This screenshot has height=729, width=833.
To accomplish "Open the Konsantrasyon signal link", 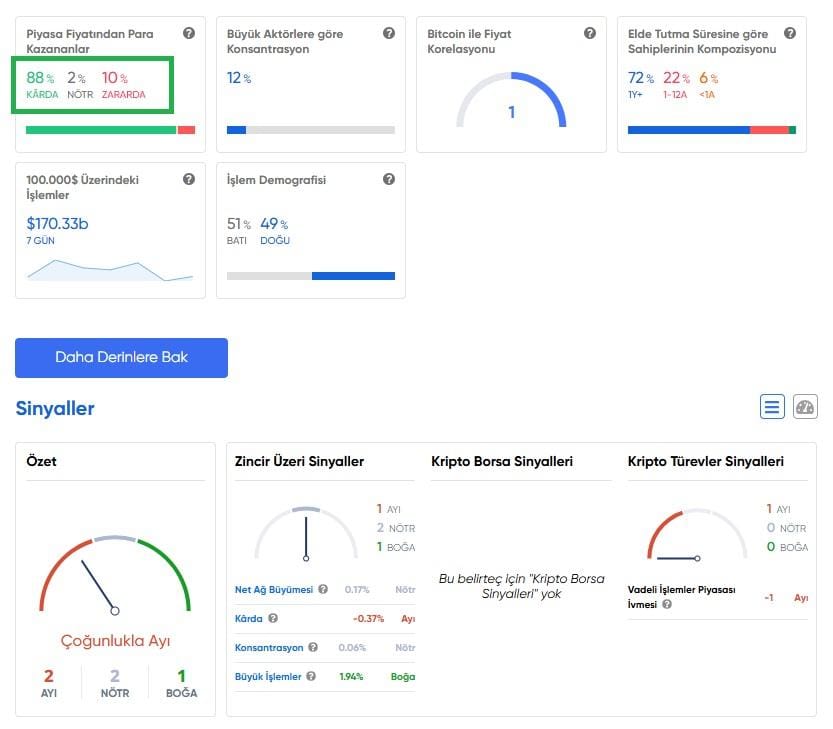I will pos(268,648).
